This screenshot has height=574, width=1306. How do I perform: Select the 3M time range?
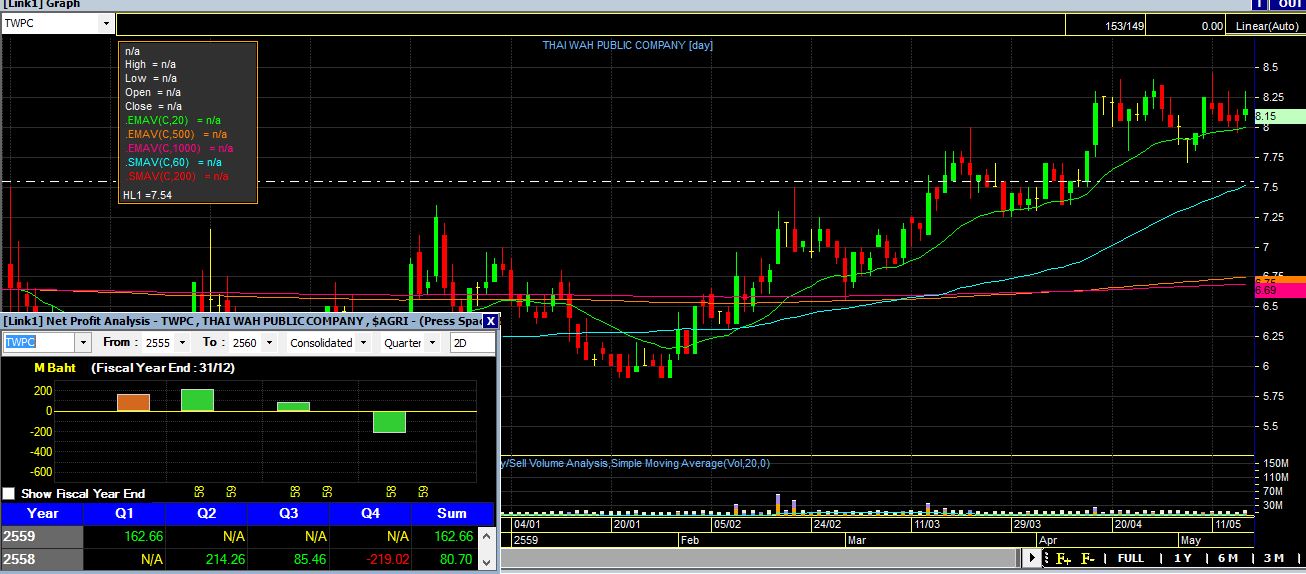click(x=1274, y=558)
